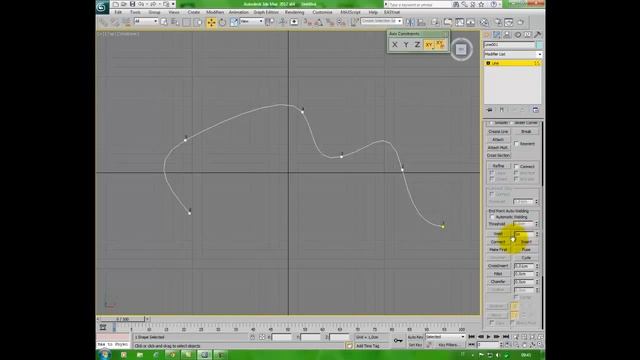Select the Smooth radio option
This screenshot has width=640, height=360.
[492, 123]
